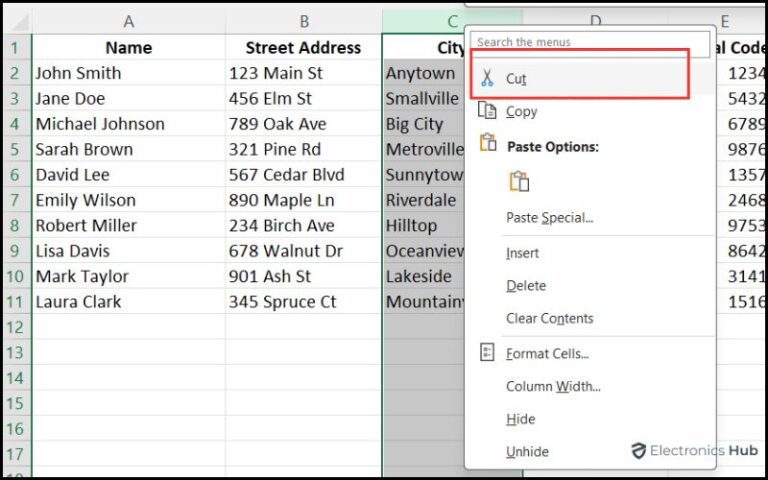768x480 pixels.
Task: Select cell with 321 Pine Rd
Action: click(x=304, y=149)
